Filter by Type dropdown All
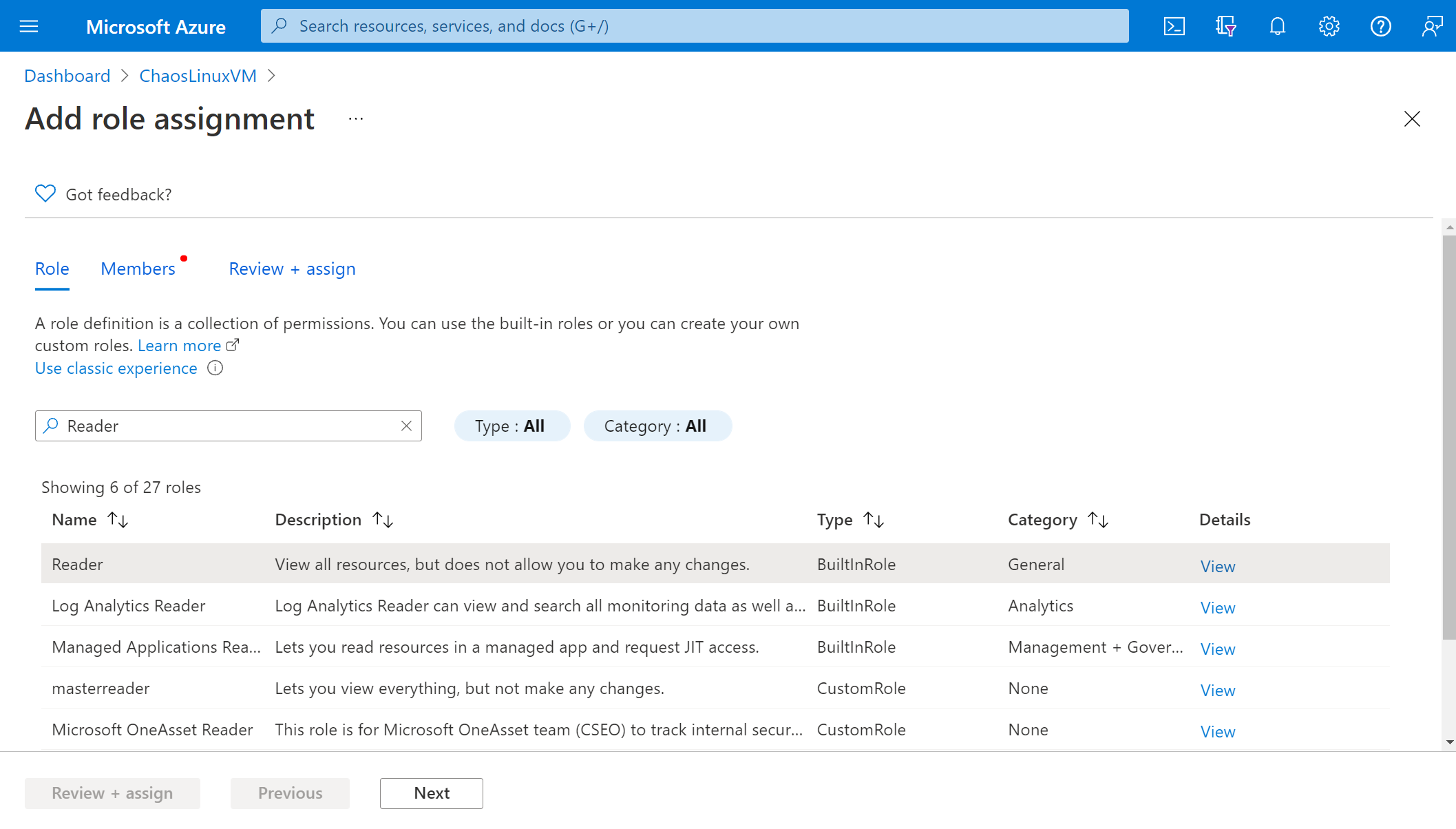Screen dimensions: 1456x829 point(509,425)
